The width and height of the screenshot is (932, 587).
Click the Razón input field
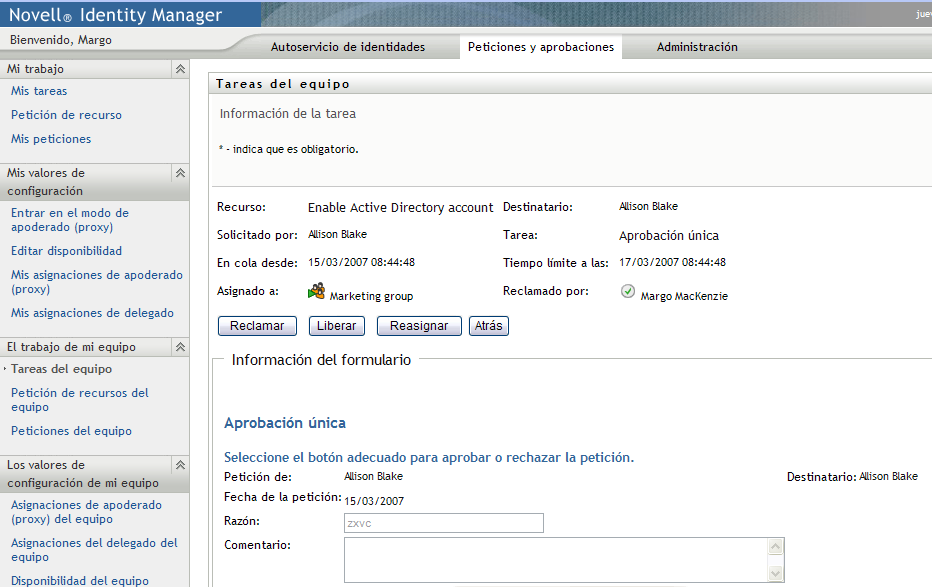pyautogui.click(x=444, y=523)
